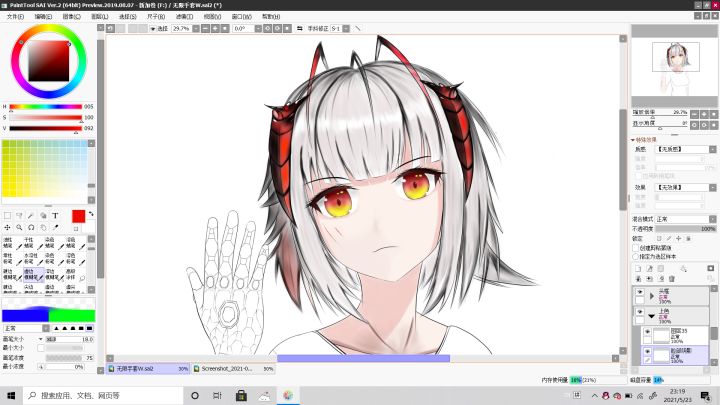The width and height of the screenshot is (720, 405).
Task: Adjust brush size 画笔大小 slider
Action: [x=69, y=339]
